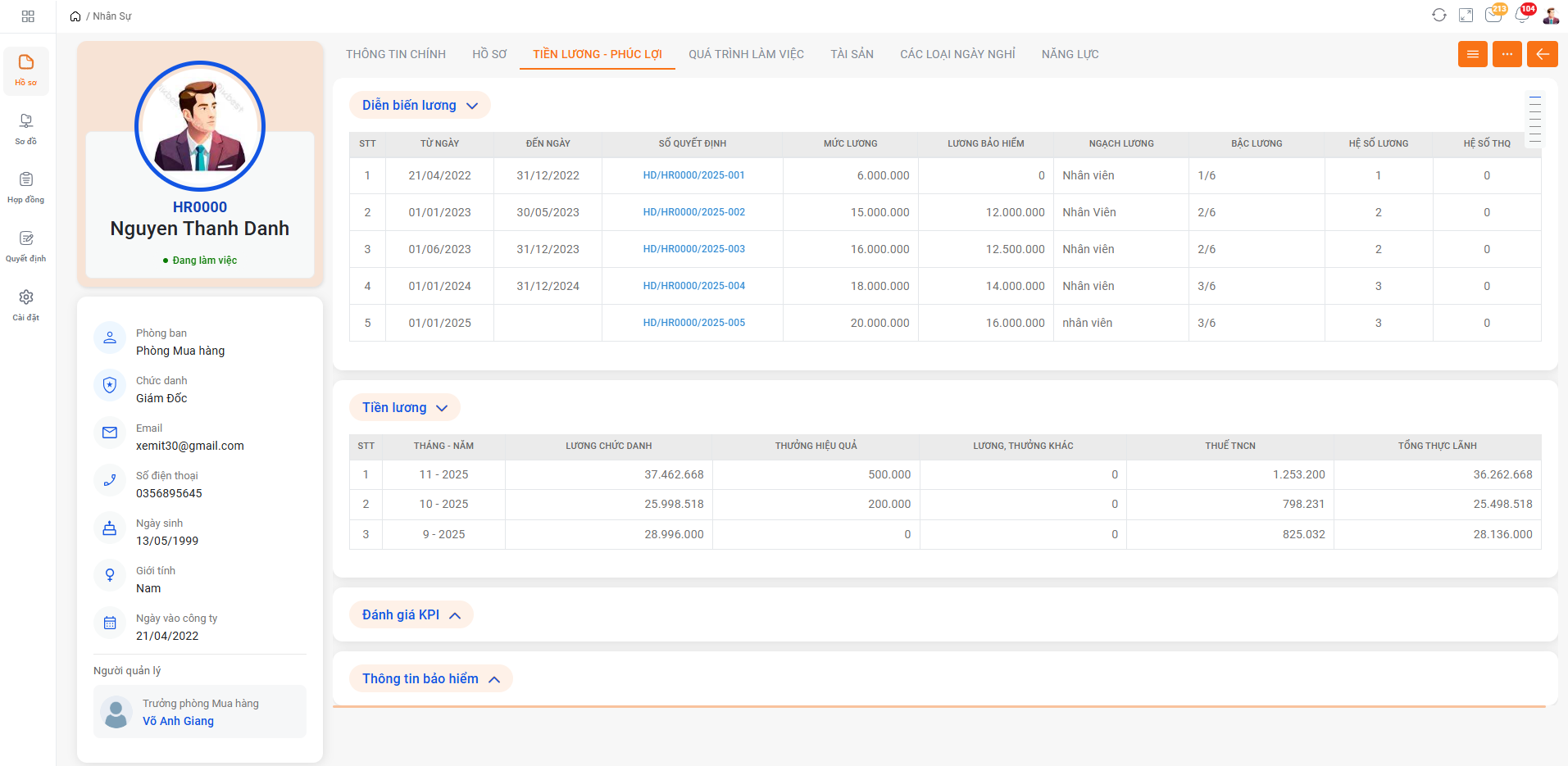Expand the Đánh giá KPI section

(411, 615)
